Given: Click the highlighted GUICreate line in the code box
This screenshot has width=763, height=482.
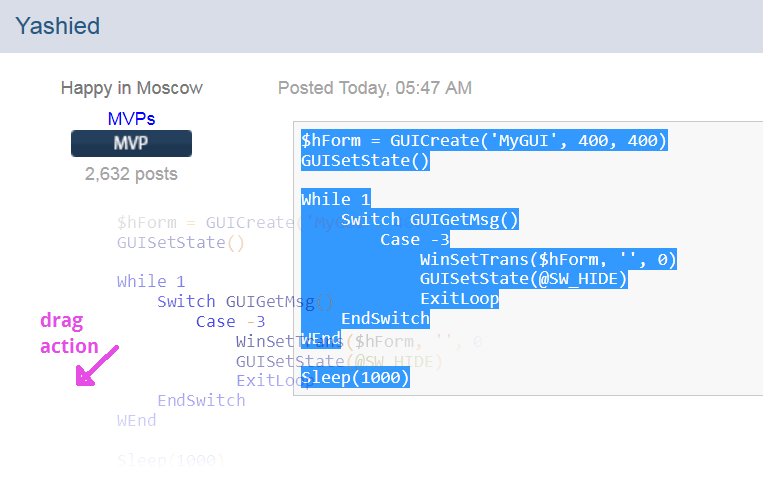Looking at the screenshot, I should (484, 141).
